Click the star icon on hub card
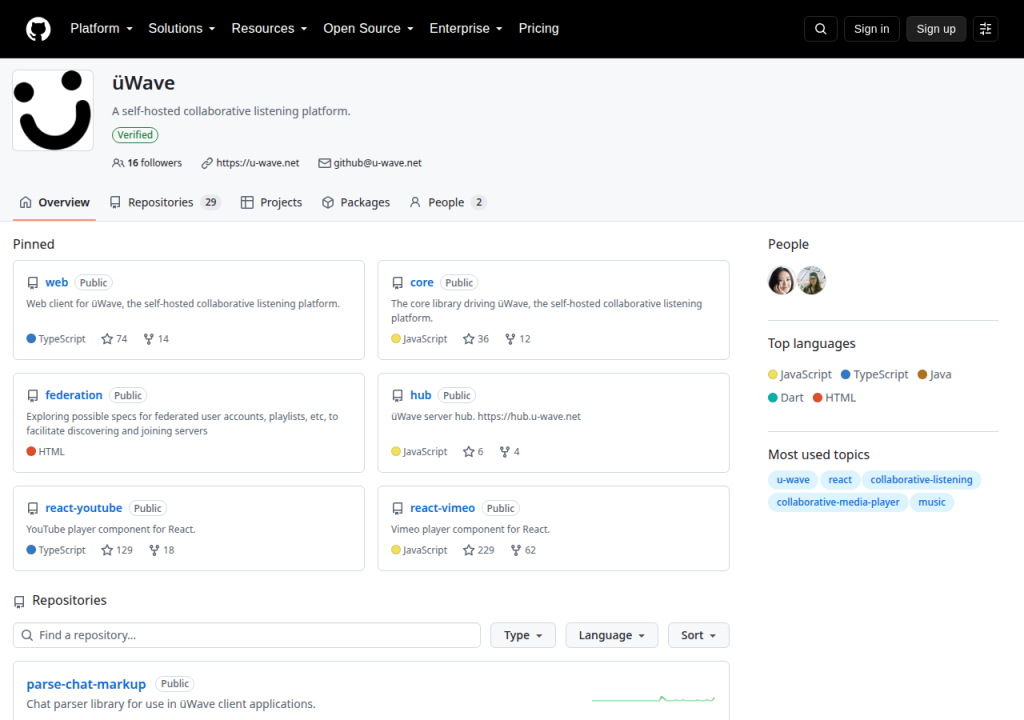The height and width of the screenshot is (720, 1024). pos(468,451)
